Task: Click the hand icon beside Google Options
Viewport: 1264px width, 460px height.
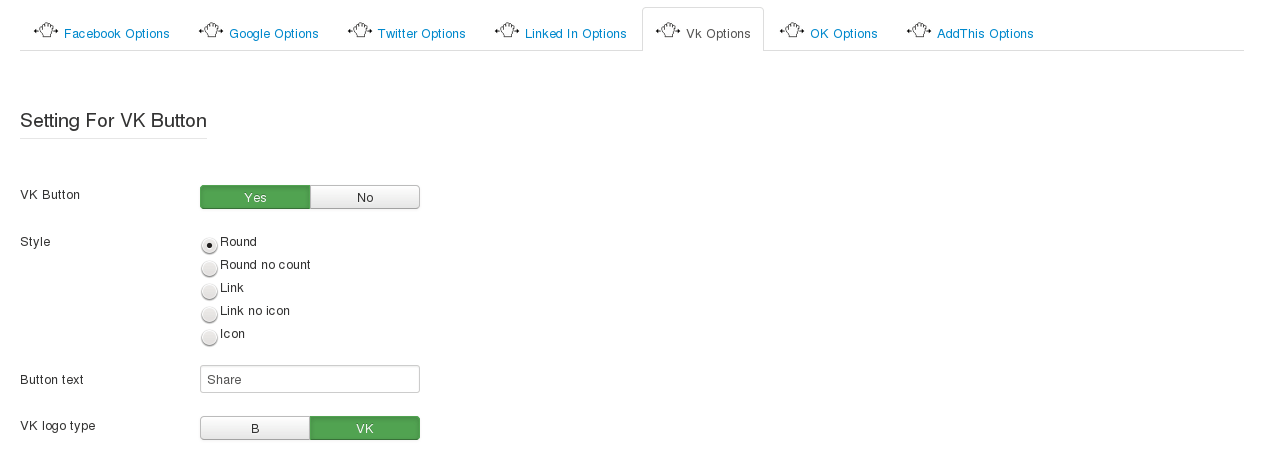Action: coord(212,30)
